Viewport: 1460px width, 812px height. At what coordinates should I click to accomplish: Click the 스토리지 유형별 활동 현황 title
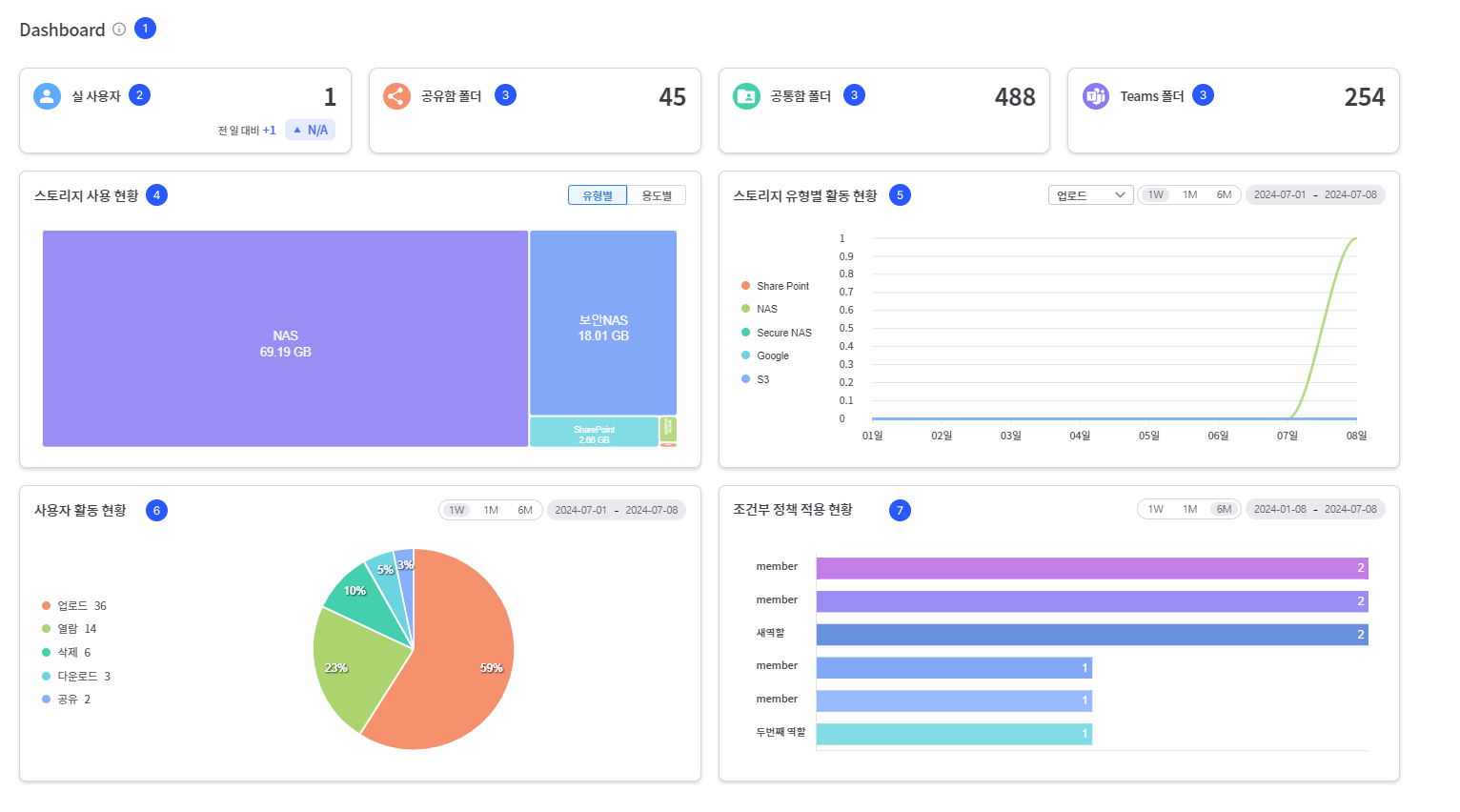point(805,195)
